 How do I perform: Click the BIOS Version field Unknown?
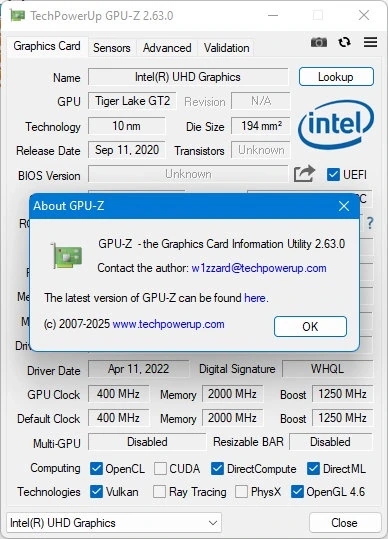pyautogui.click(x=188, y=174)
